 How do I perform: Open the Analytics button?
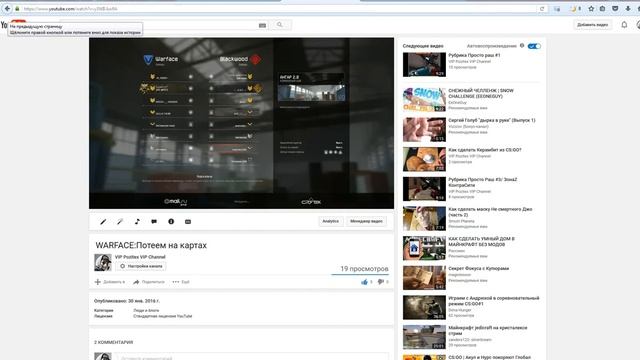tap(331, 221)
